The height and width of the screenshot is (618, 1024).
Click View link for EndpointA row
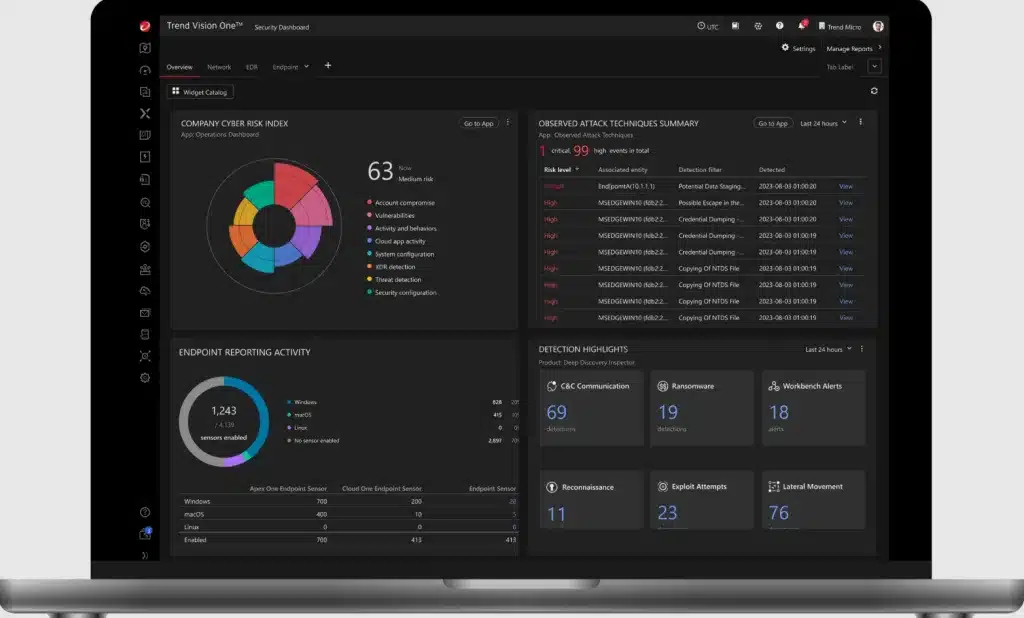point(846,186)
